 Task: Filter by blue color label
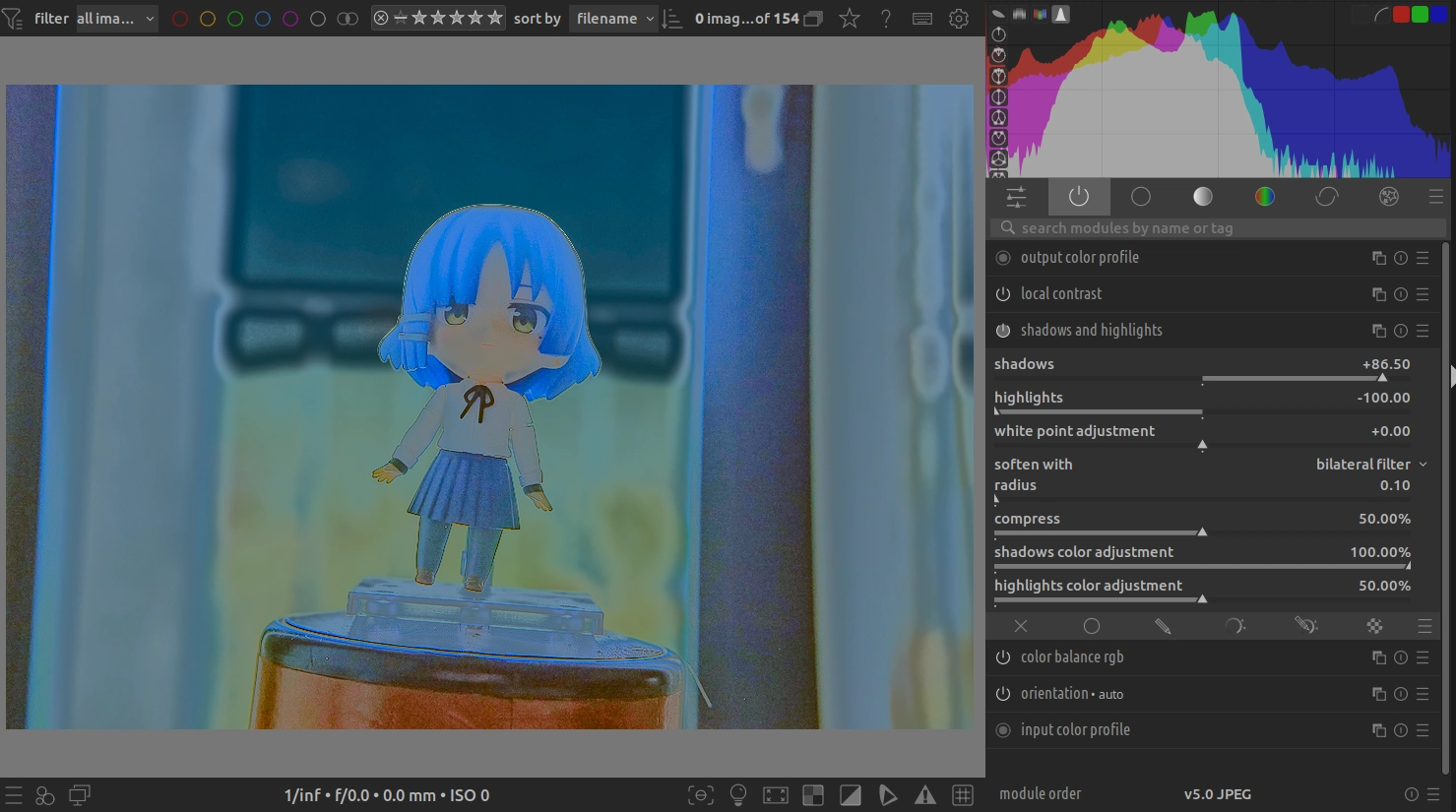click(x=263, y=19)
